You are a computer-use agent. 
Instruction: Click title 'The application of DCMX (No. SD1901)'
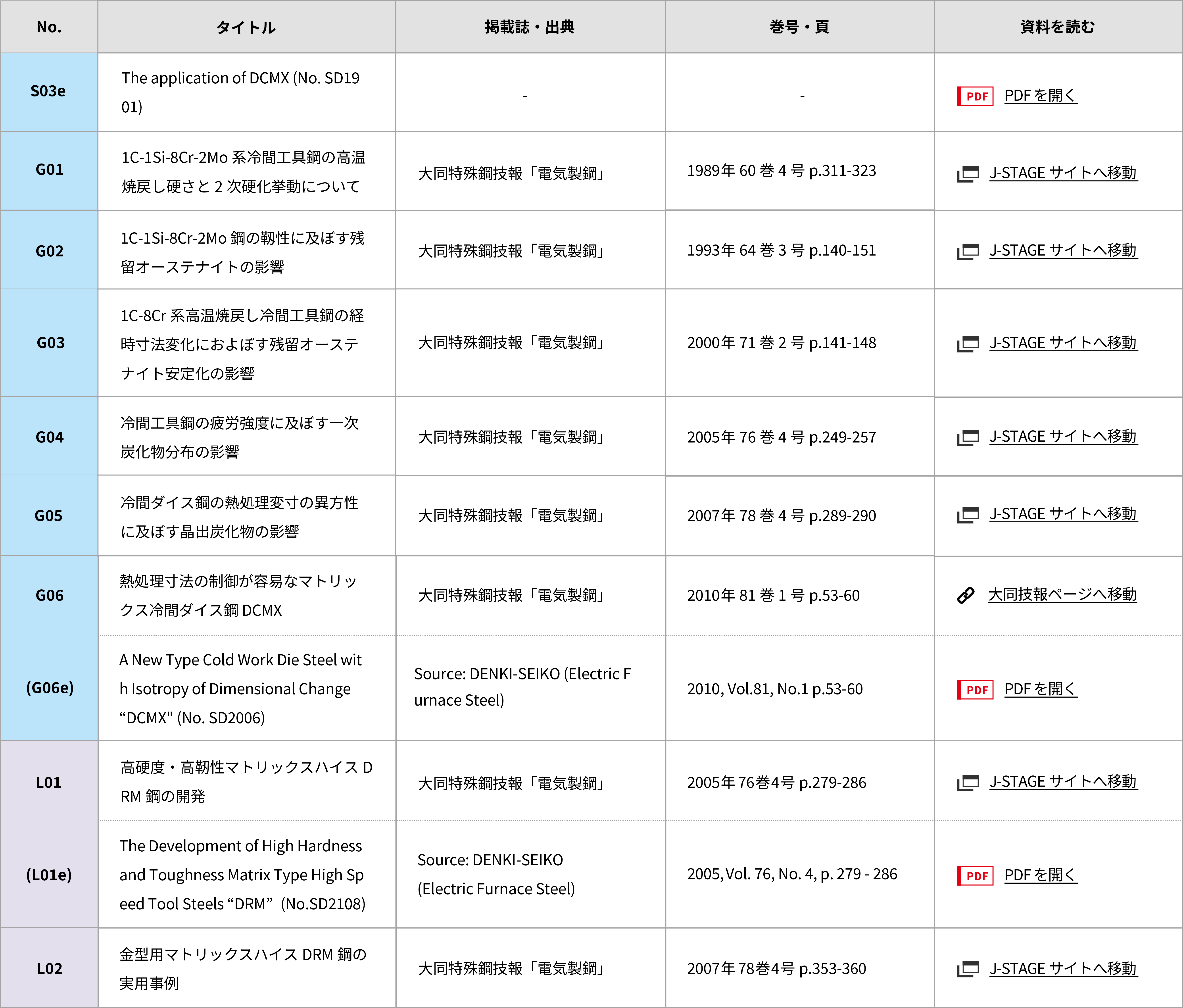(x=240, y=92)
